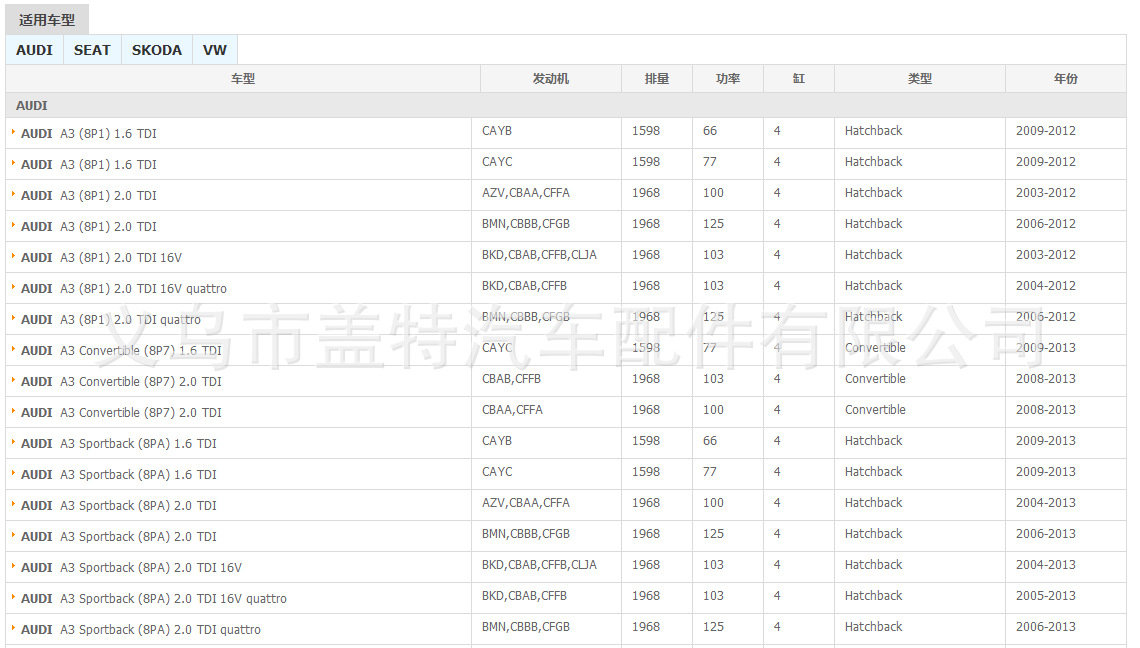Click year 2004-2012
The height and width of the screenshot is (648, 1140).
(1045, 286)
